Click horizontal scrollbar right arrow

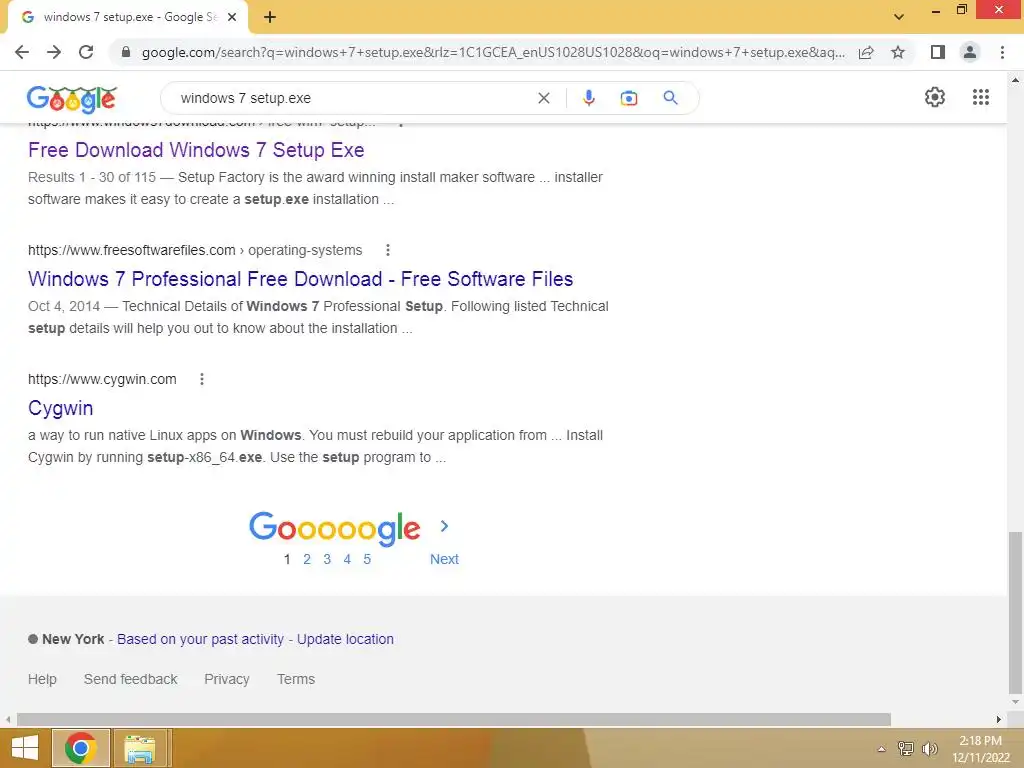pos(999,720)
